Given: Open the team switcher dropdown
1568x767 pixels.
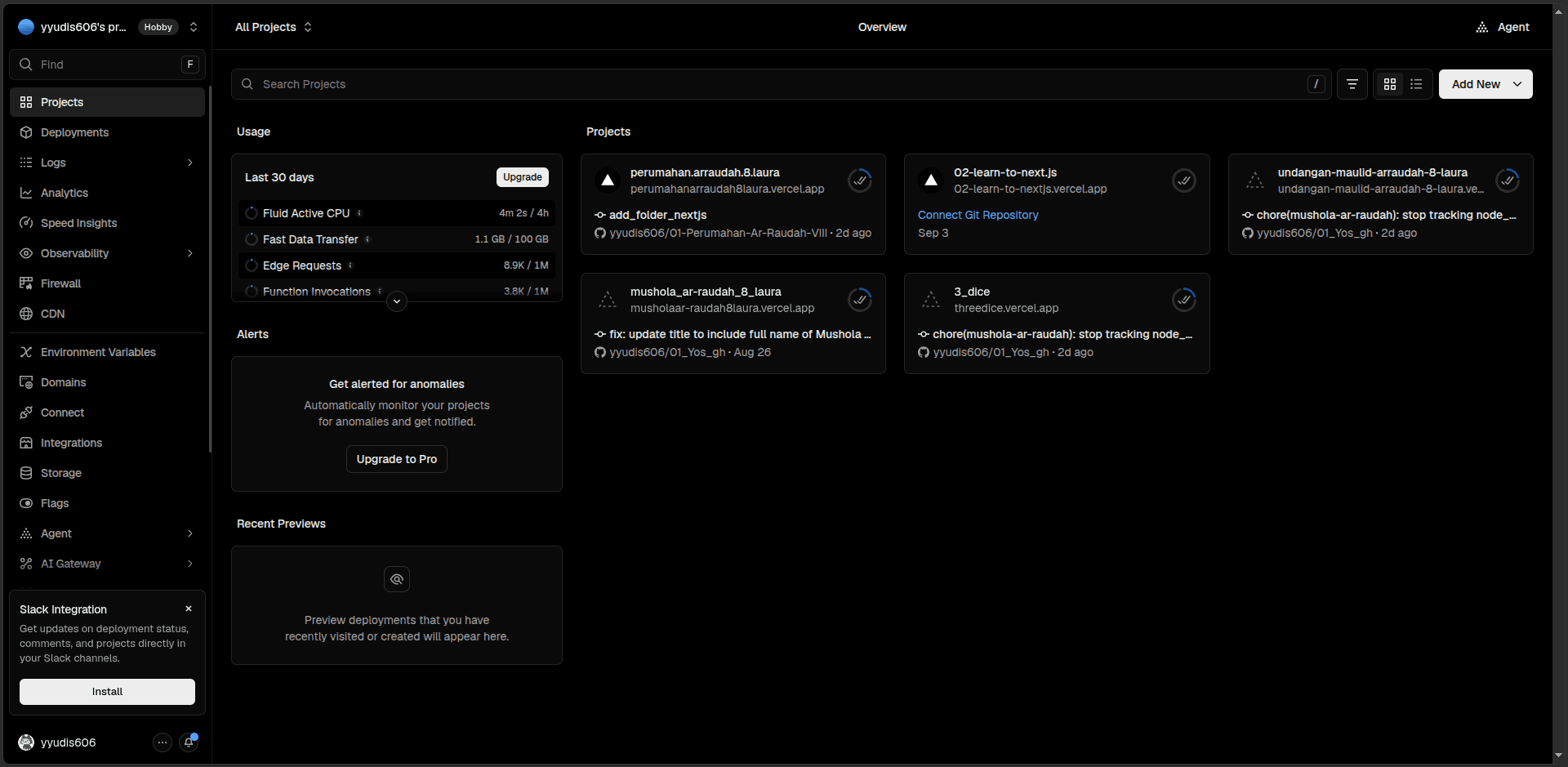Looking at the screenshot, I should (194, 27).
